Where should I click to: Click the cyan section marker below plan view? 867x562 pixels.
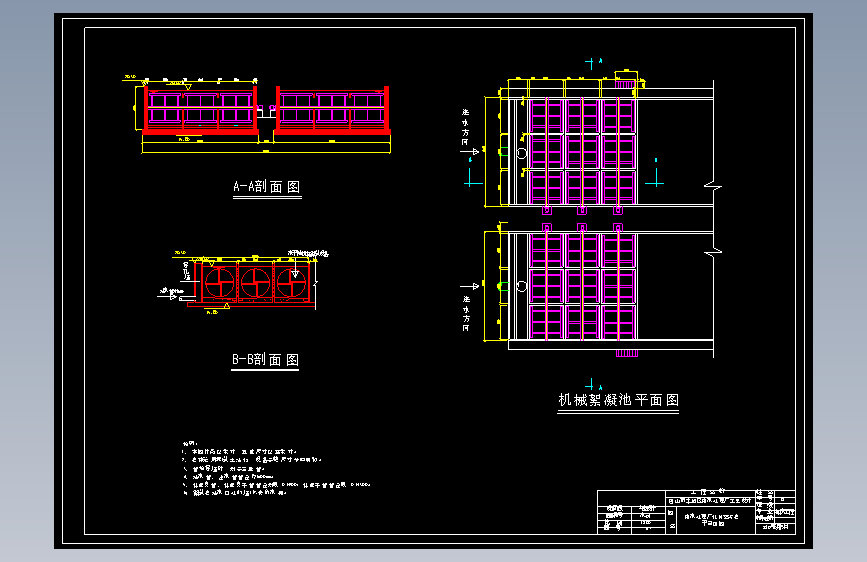(593, 384)
